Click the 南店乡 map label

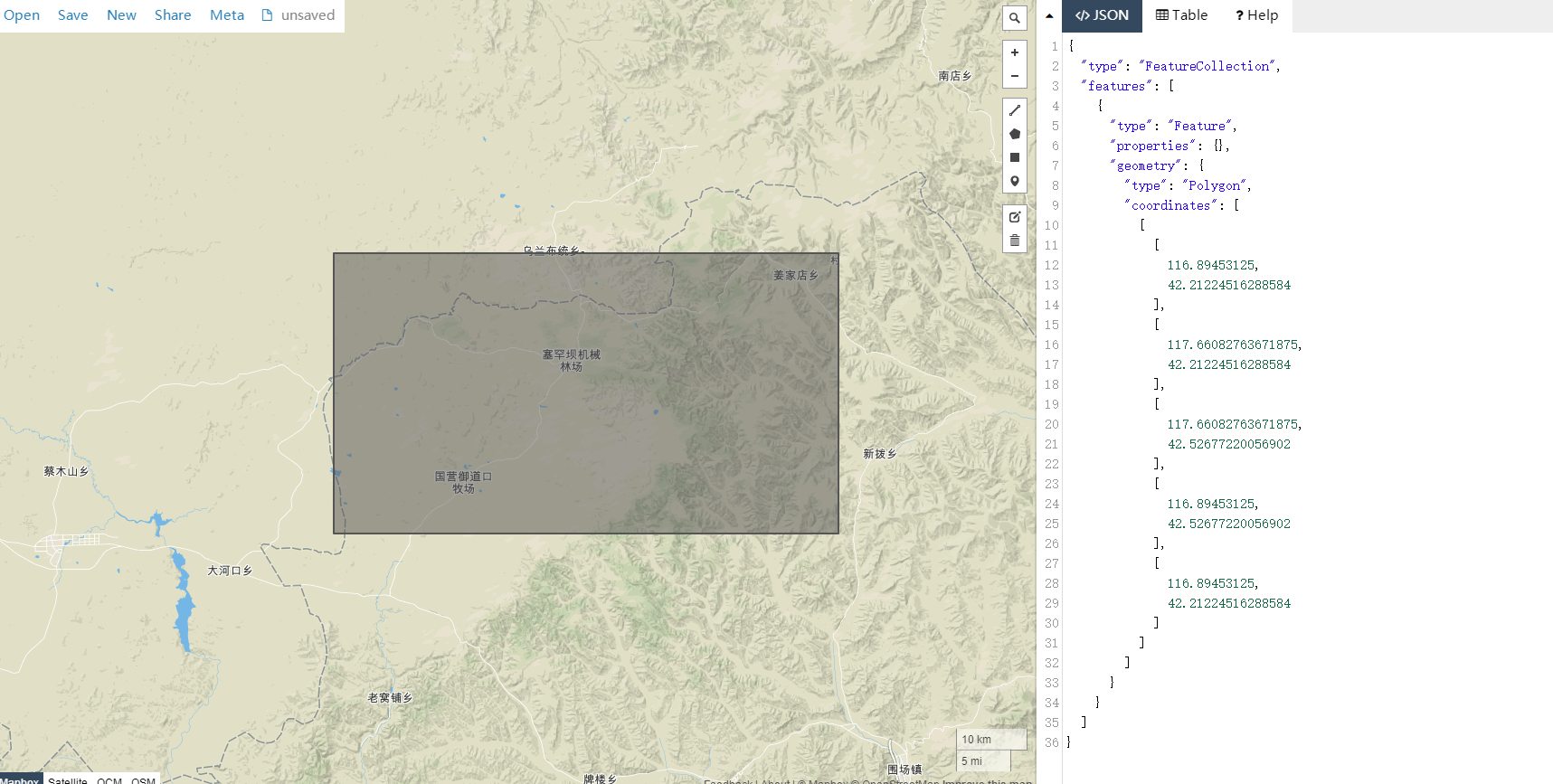pos(955,76)
